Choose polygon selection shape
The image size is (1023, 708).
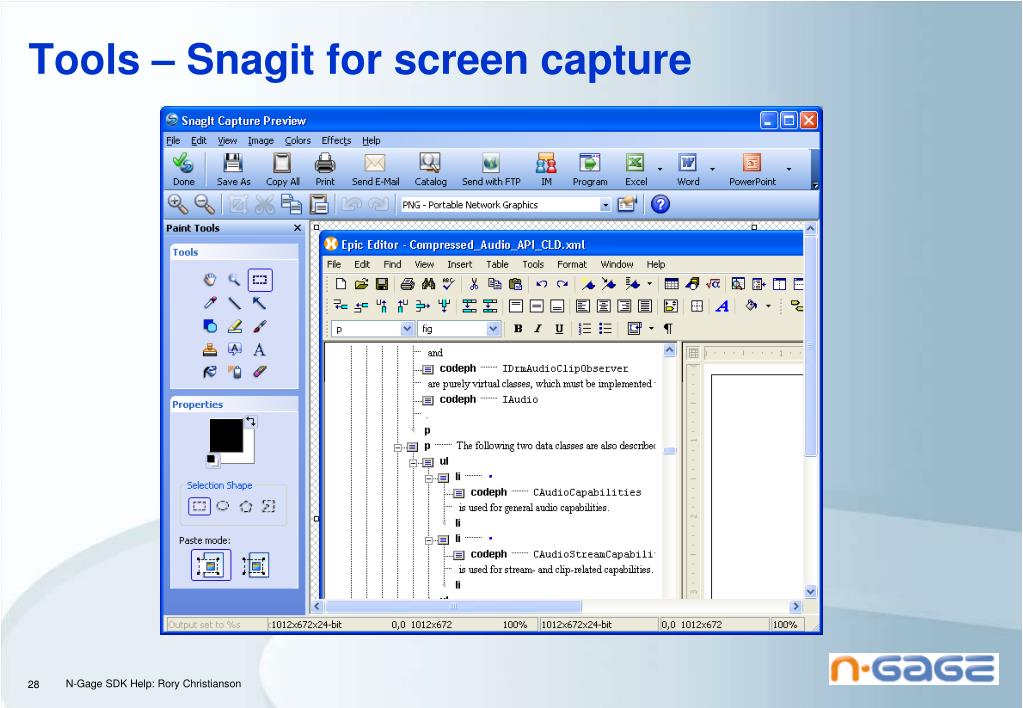pos(245,506)
